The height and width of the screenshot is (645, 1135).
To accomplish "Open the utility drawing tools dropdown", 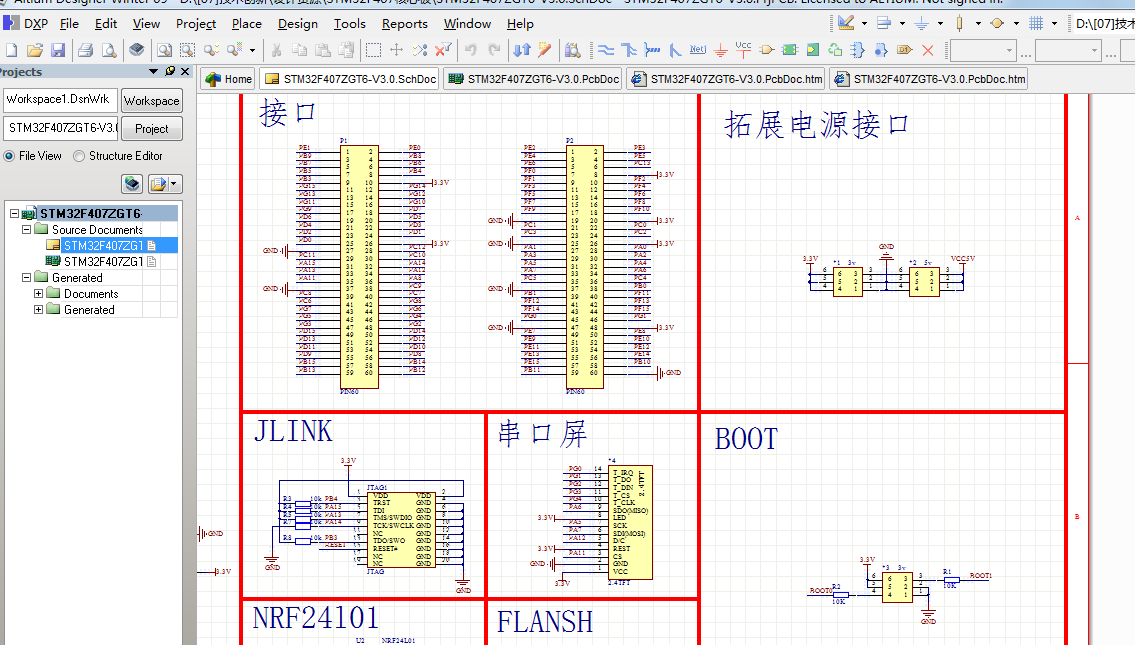I will pos(864,23).
